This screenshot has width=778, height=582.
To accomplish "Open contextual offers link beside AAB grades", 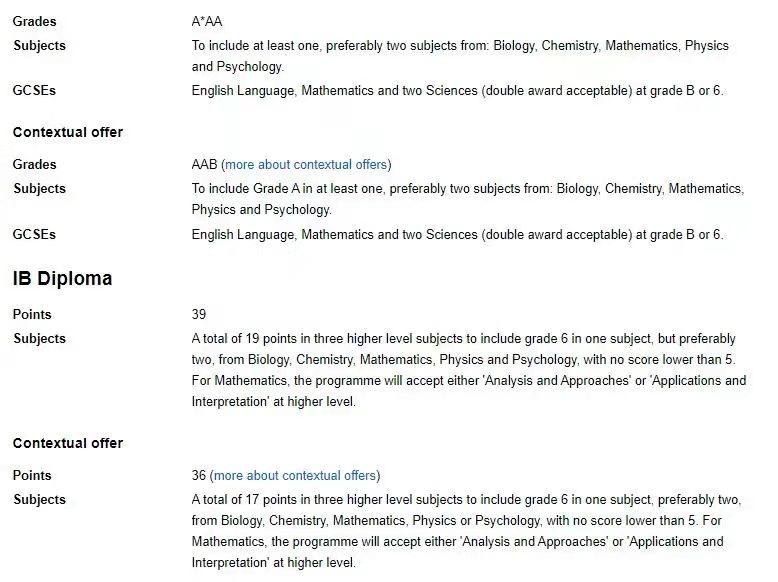I will (x=306, y=165).
